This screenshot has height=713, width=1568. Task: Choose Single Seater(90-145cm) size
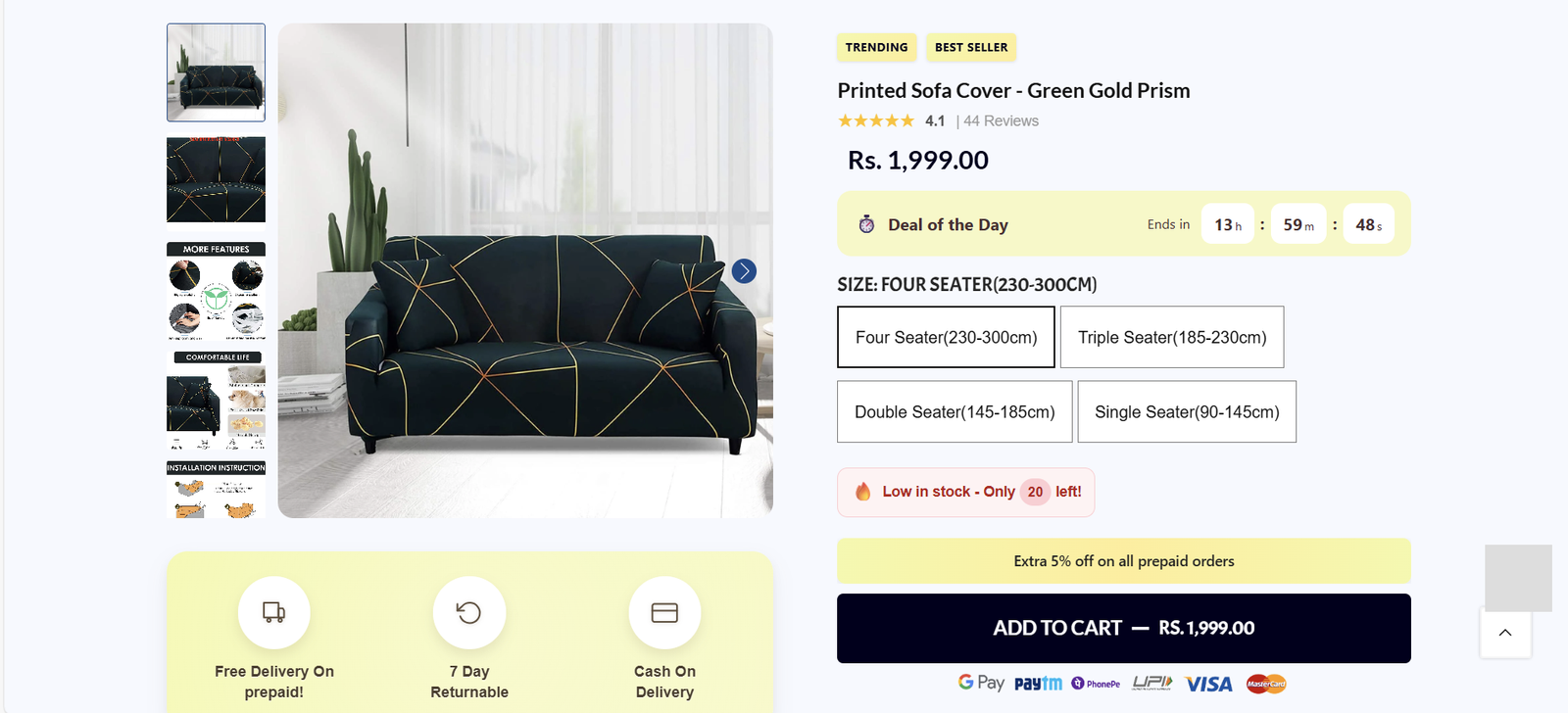coord(1187,412)
